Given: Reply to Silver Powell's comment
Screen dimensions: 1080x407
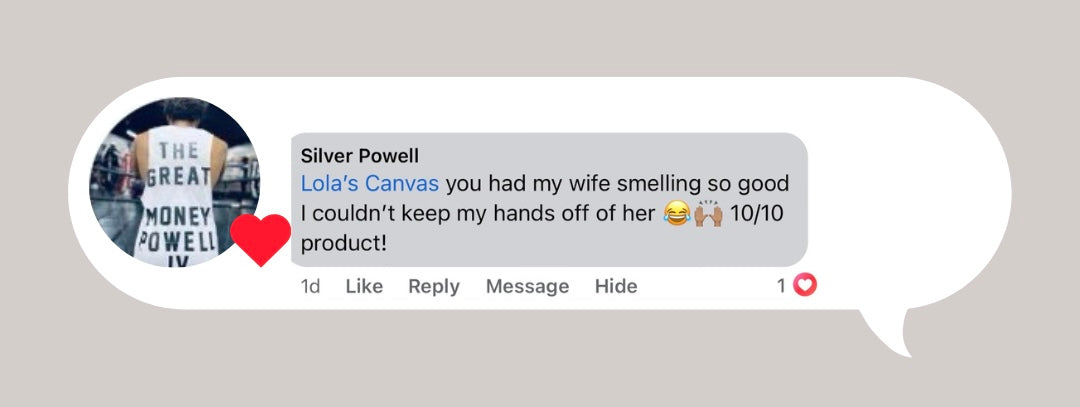Looking at the screenshot, I should [x=434, y=287].
